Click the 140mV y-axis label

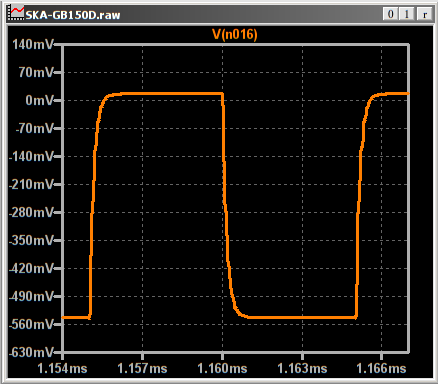[32, 44]
